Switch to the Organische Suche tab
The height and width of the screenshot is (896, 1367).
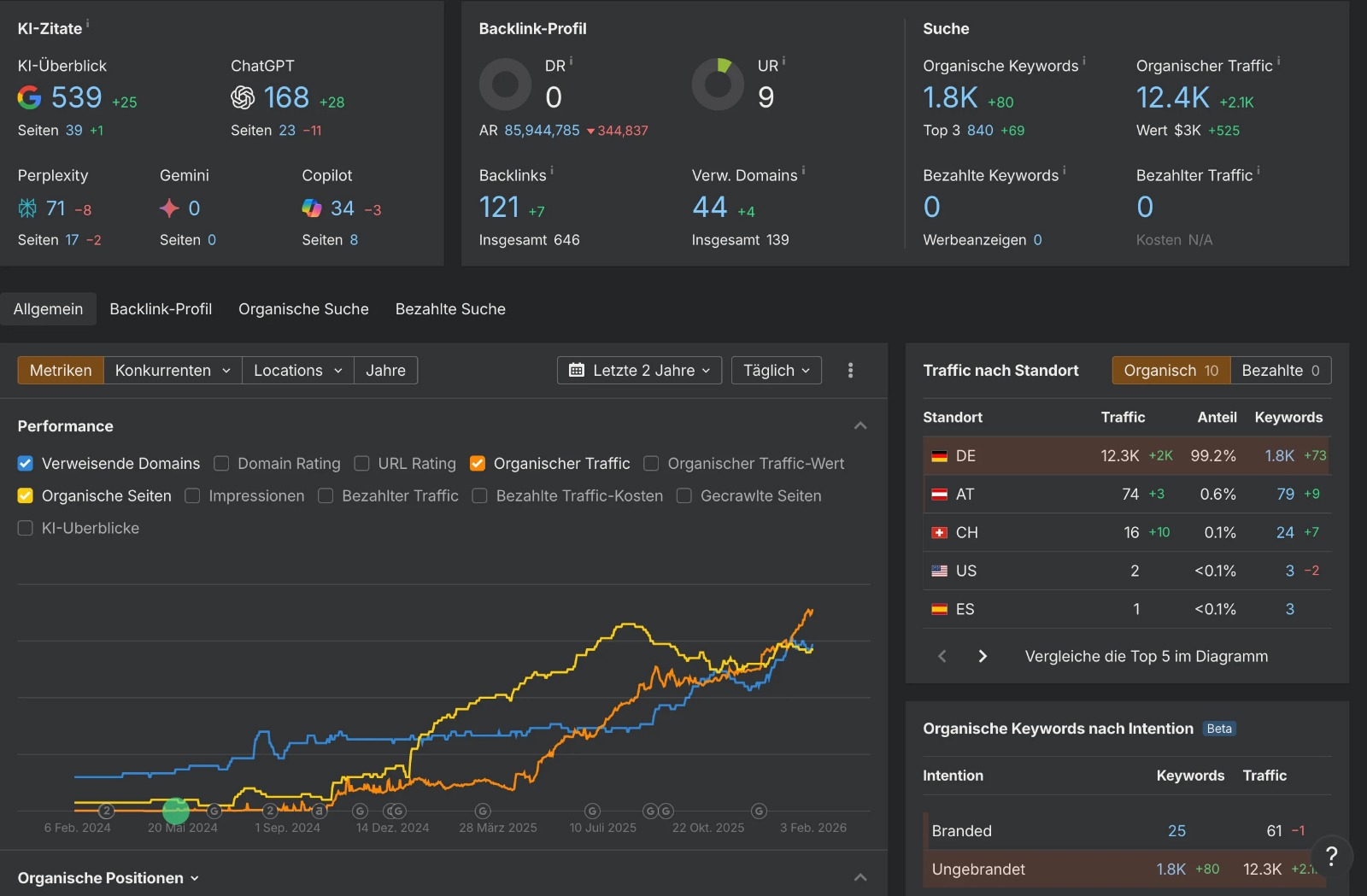(303, 309)
